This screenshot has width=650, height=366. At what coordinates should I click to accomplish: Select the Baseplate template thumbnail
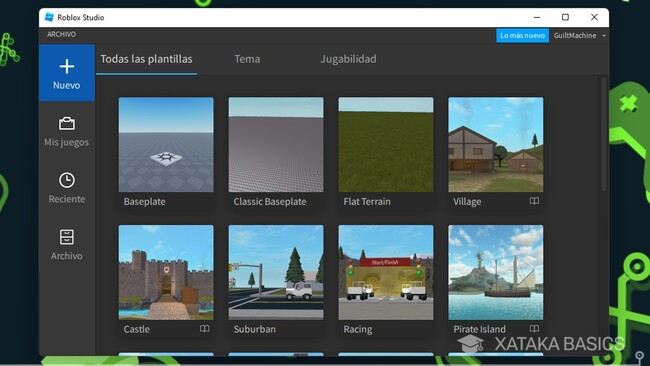(166, 145)
